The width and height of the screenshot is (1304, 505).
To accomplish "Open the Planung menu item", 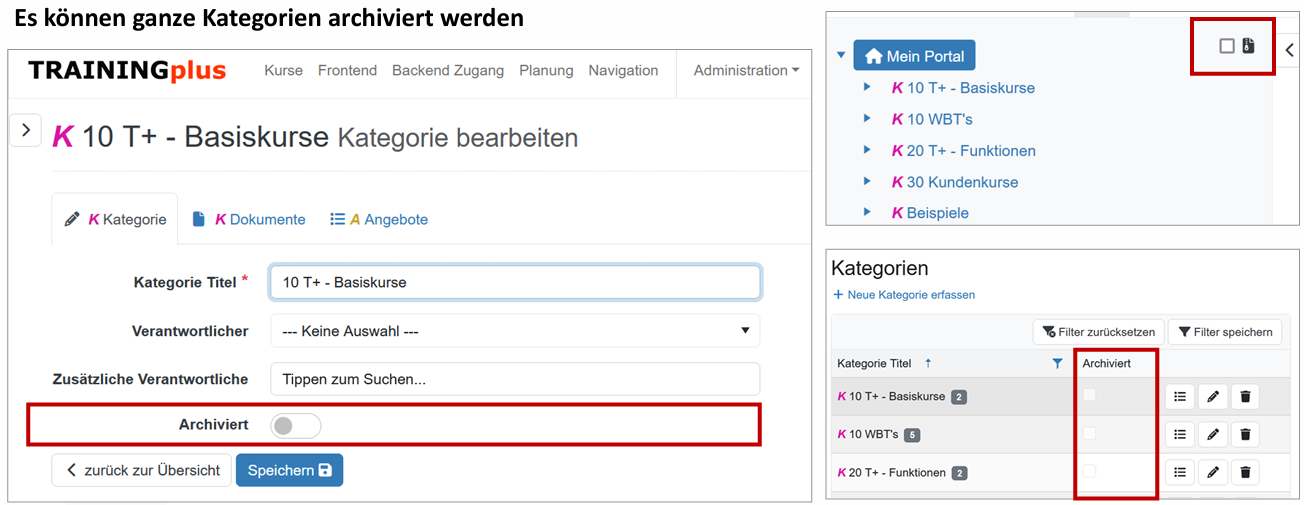I will [x=546, y=71].
